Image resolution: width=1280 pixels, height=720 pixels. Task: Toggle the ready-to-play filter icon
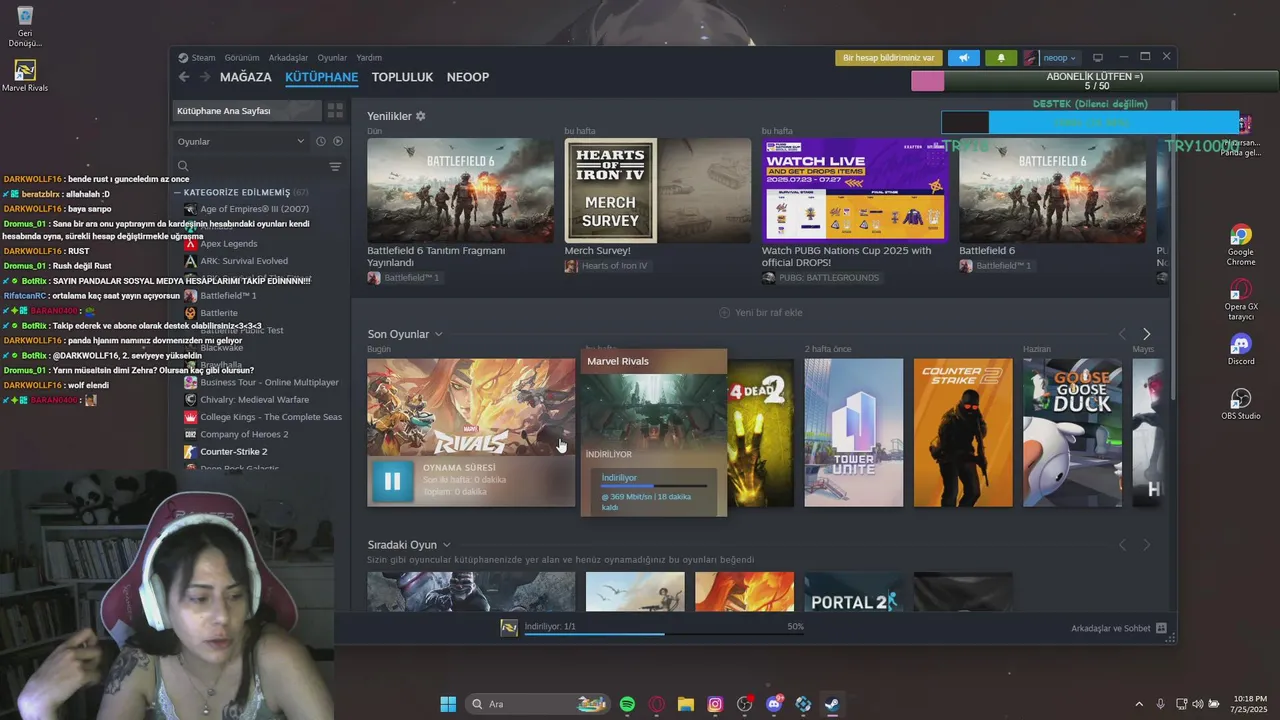[337, 141]
